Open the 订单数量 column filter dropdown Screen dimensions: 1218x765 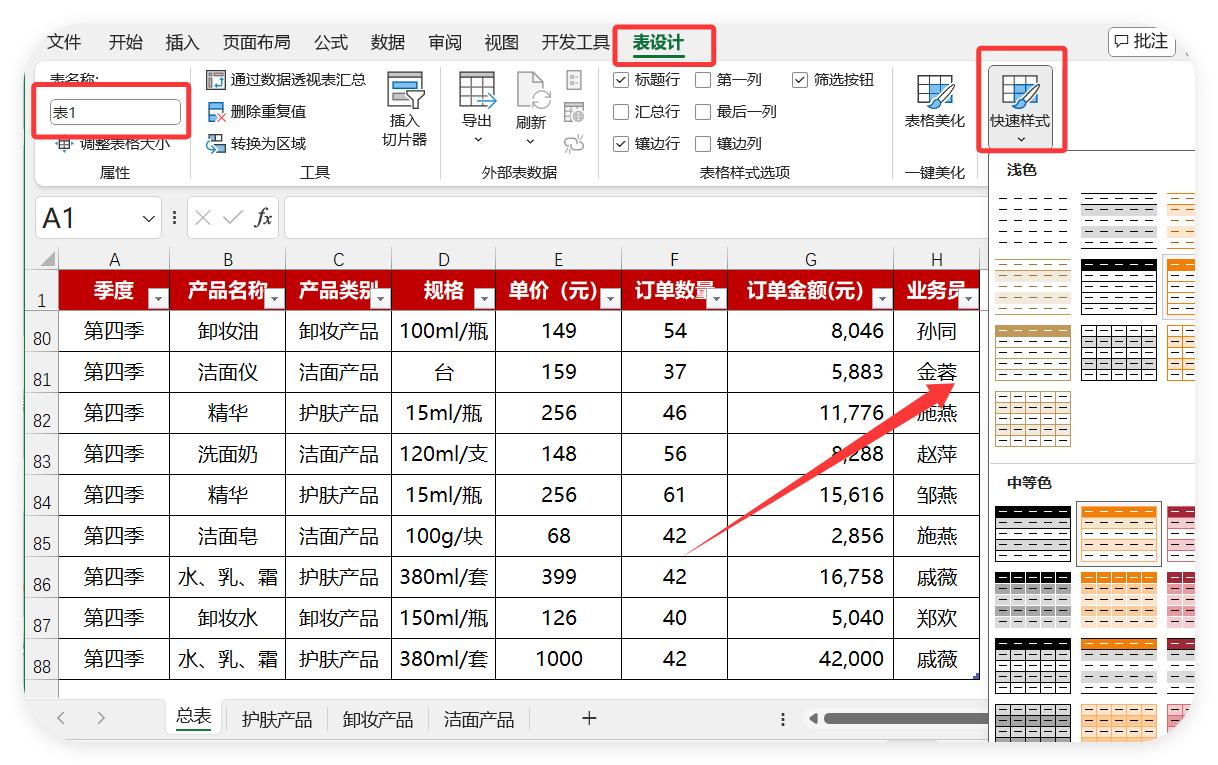coord(715,299)
